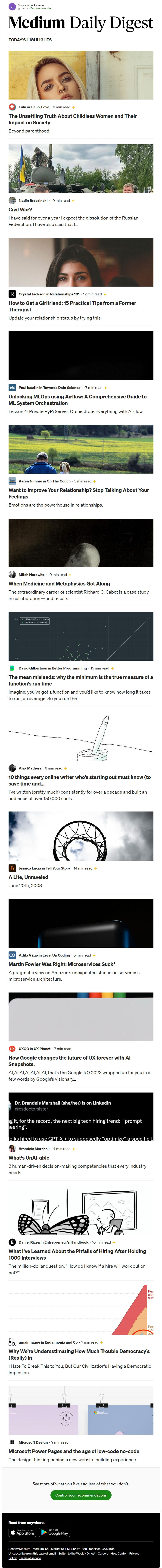
Task: Click the Better Programming publication icon
Action: 12,668
